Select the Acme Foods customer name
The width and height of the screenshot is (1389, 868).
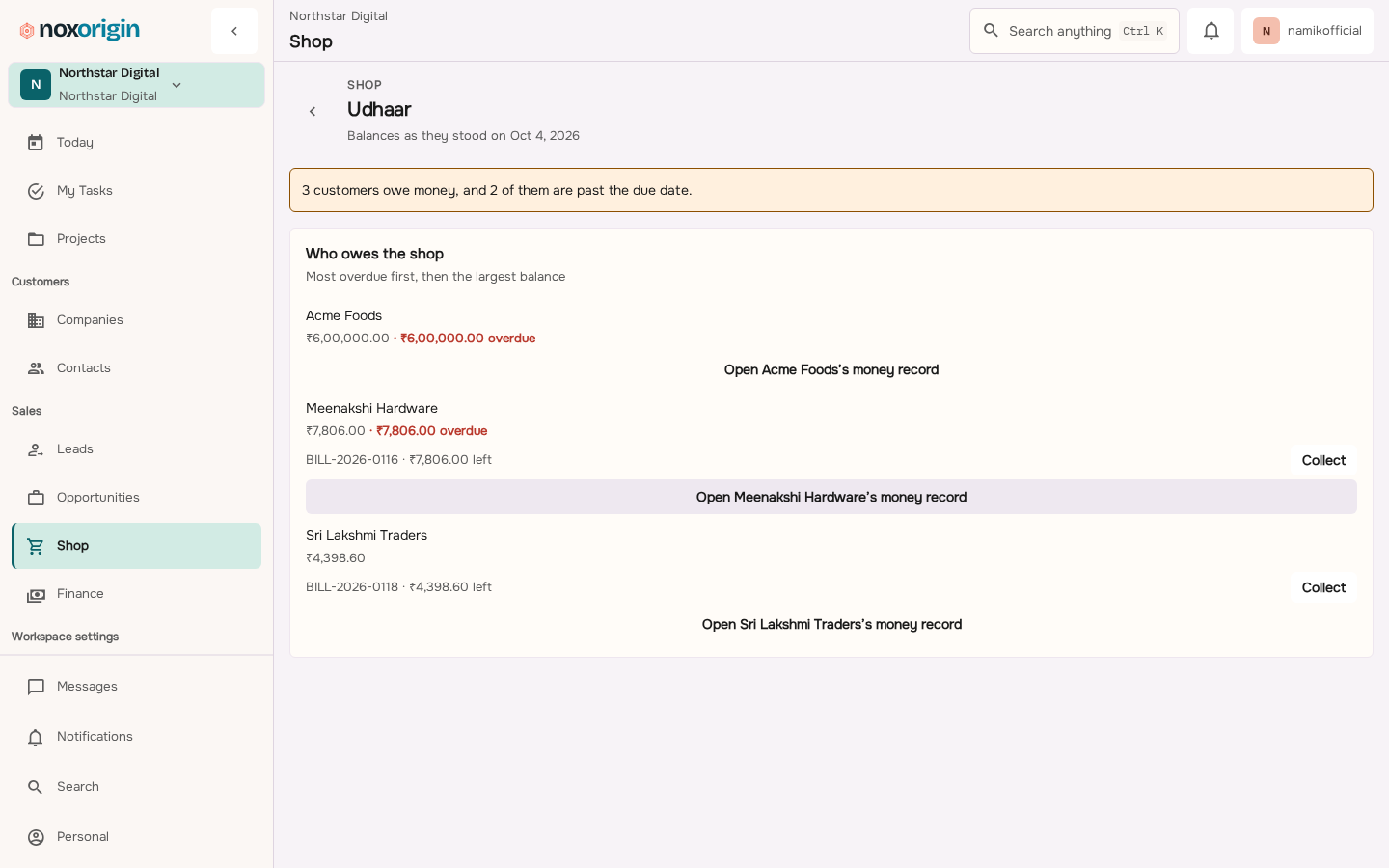click(344, 315)
